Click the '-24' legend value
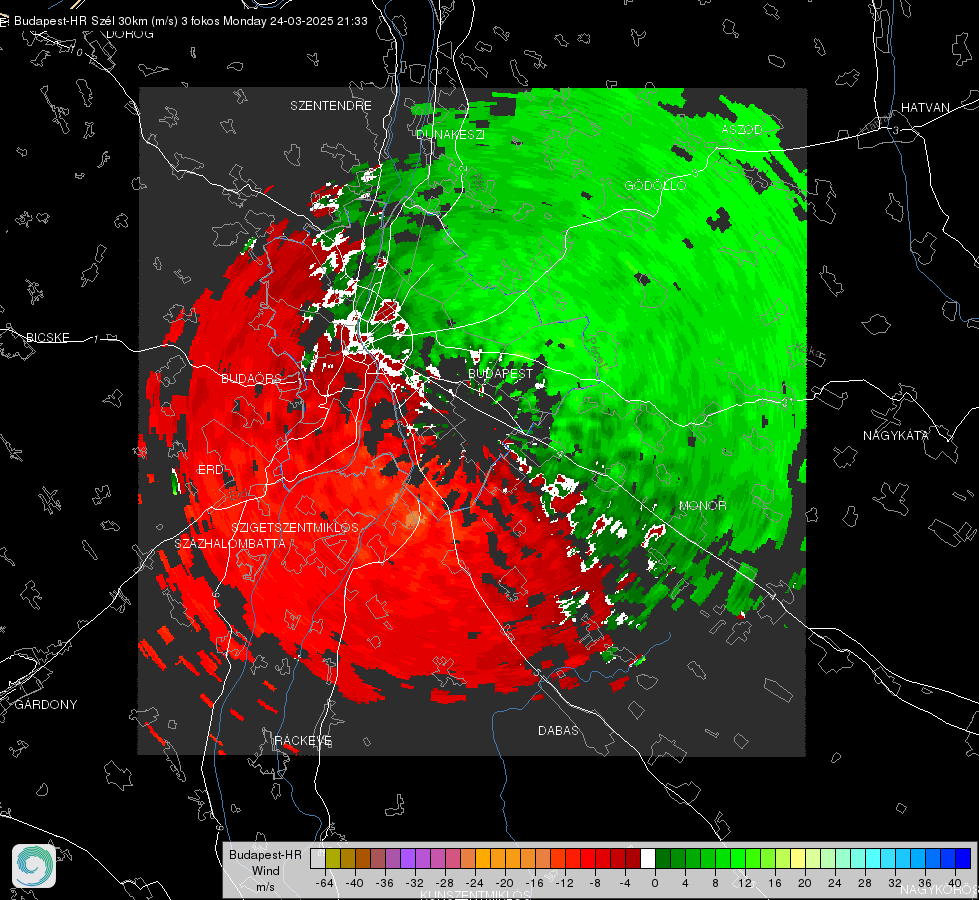This screenshot has width=979, height=900. 475,883
